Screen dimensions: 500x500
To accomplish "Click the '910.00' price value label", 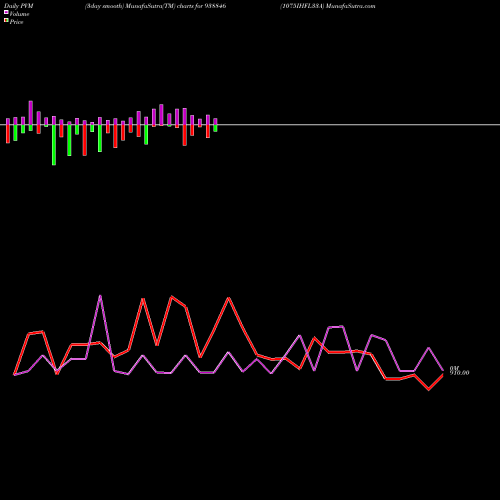I will pyautogui.click(x=459, y=373).
